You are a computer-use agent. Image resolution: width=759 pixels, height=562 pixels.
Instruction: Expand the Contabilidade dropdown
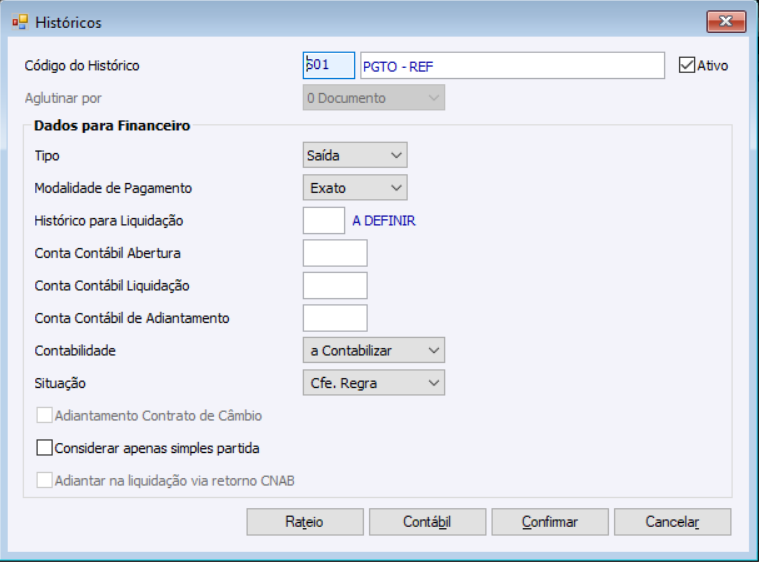374,350
